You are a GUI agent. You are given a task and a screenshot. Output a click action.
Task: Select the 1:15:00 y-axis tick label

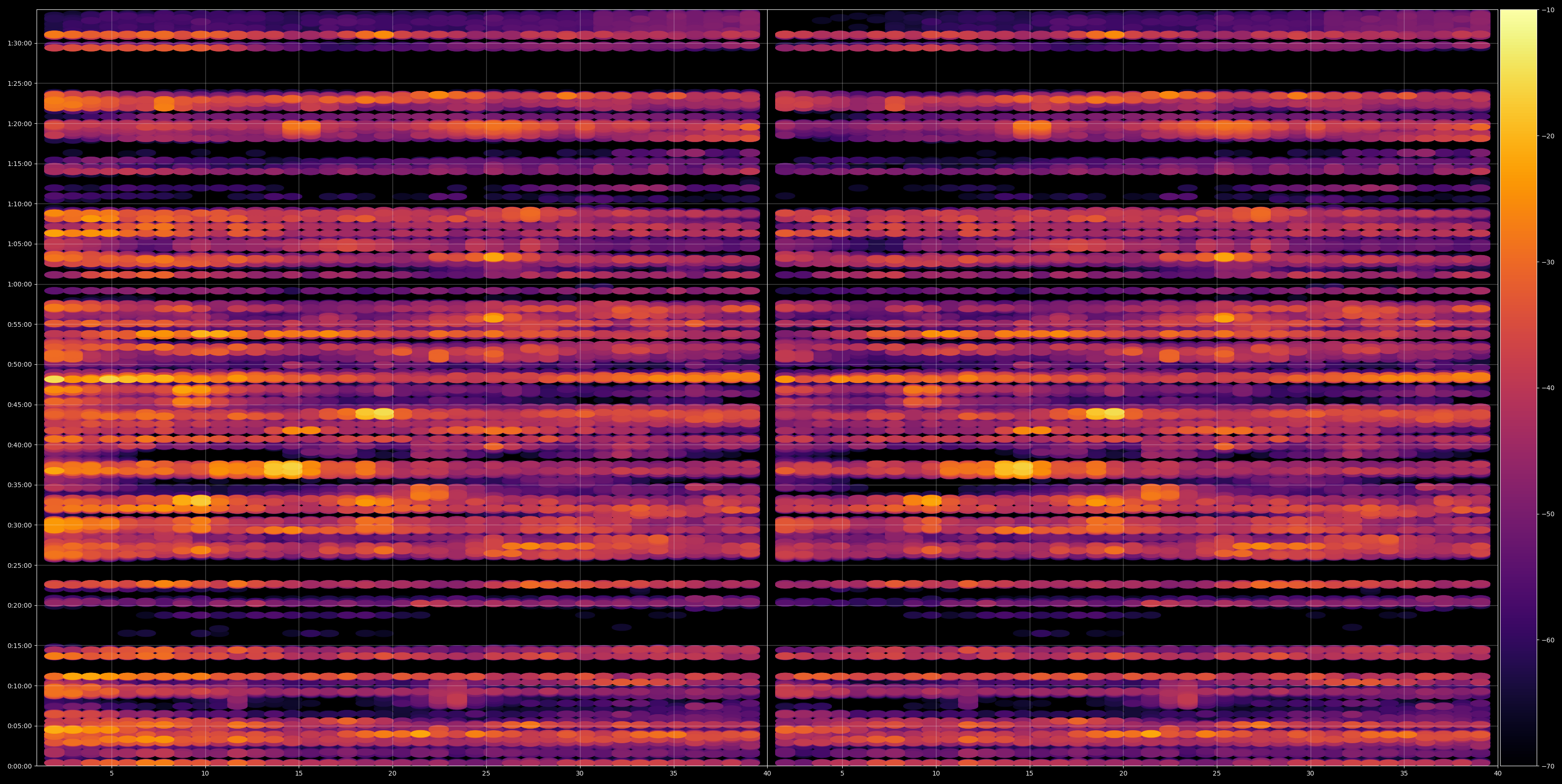[x=19, y=164]
